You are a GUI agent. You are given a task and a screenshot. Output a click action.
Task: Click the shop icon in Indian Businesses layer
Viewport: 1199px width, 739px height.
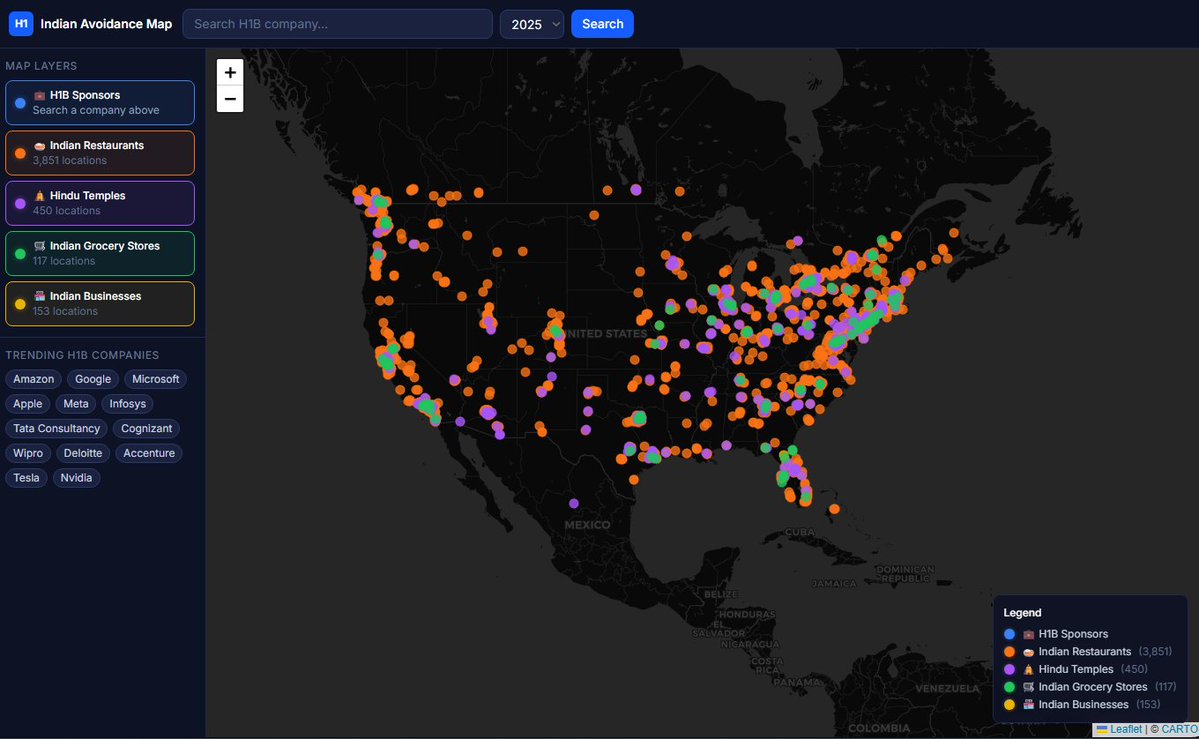click(x=40, y=296)
